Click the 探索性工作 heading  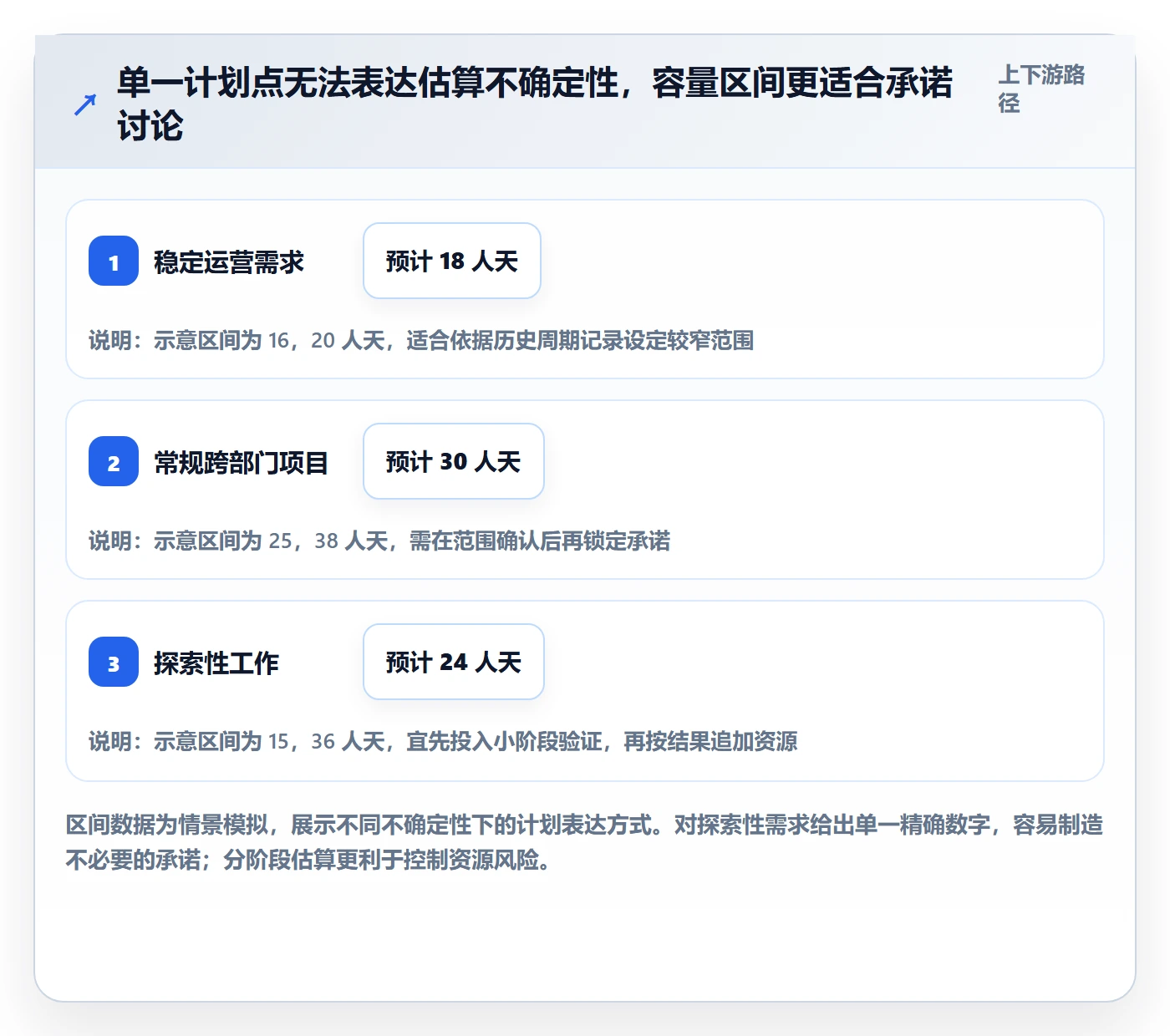click(x=216, y=663)
